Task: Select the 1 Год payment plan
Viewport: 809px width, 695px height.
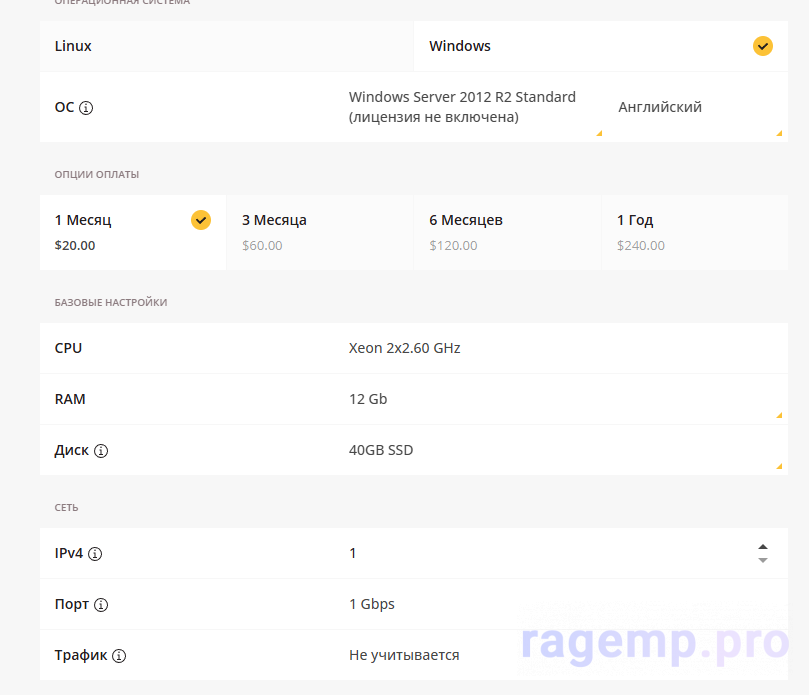Action: (694, 232)
